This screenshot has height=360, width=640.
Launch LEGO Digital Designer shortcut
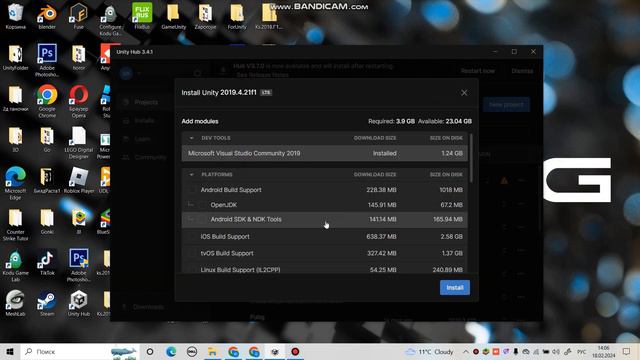(x=78, y=142)
